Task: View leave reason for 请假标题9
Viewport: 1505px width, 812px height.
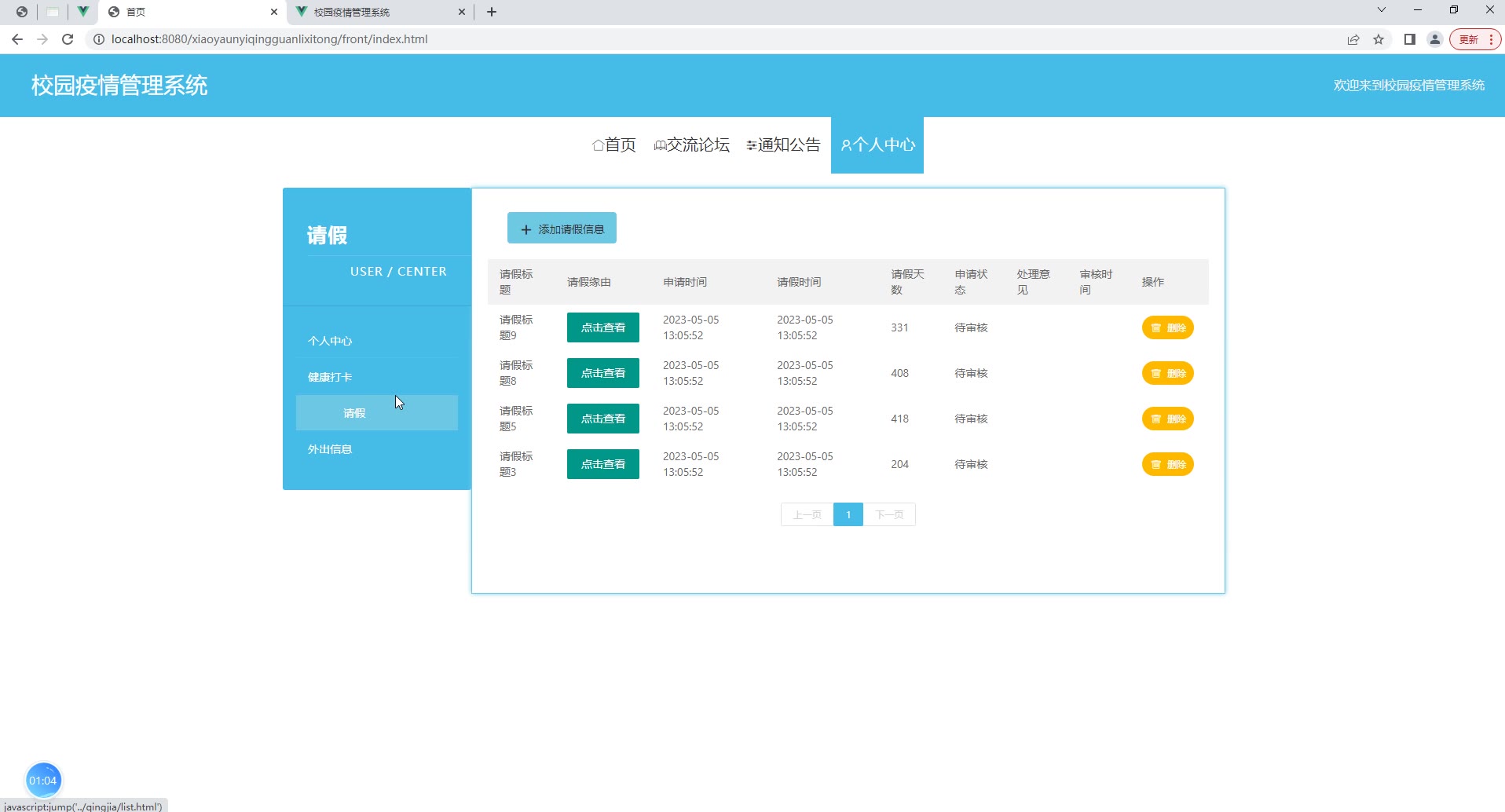Action: [x=602, y=327]
